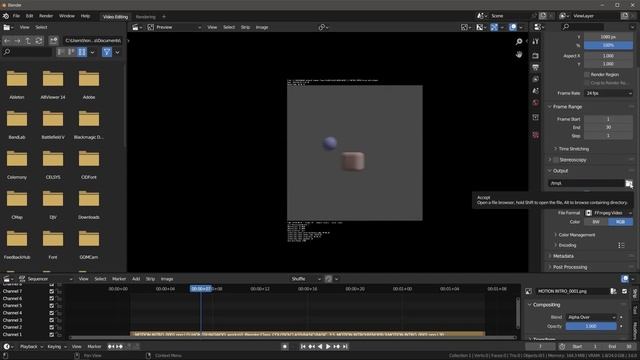Image resolution: width=640 pixels, height=360 pixels.
Task: Toggle Channel 1 mute checkbox
Action: click(x=51, y=335)
